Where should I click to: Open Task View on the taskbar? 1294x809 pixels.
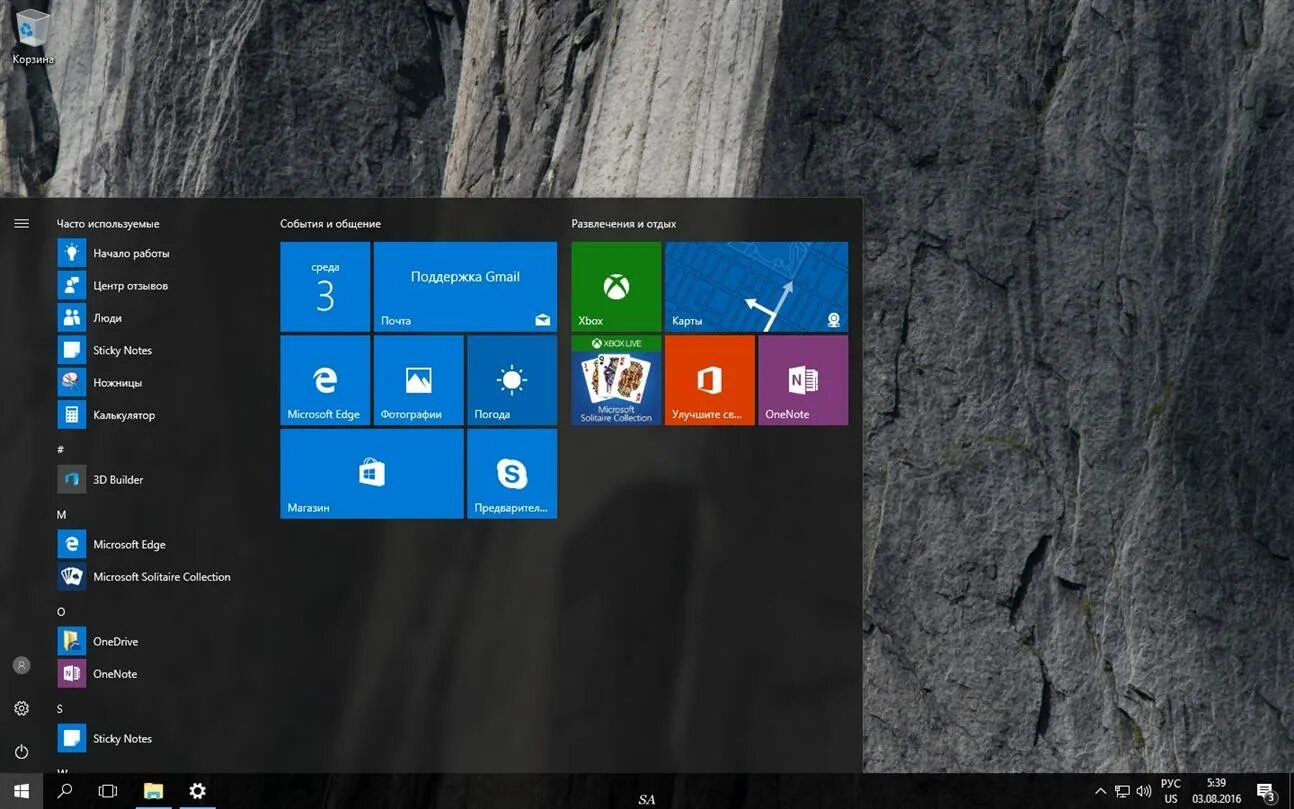(x=108, y=791)
